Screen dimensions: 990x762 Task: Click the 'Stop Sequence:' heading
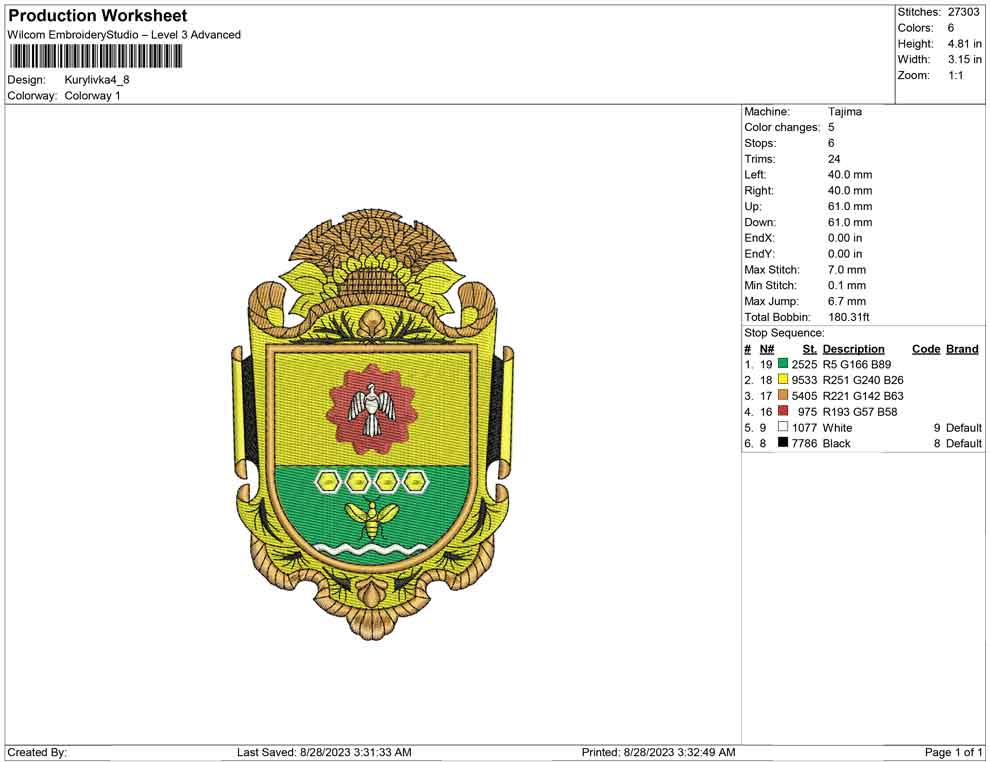[784, 333]
